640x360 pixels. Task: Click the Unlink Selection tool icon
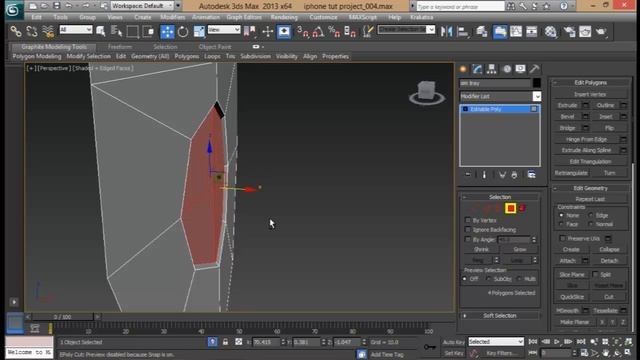point(32,31)
